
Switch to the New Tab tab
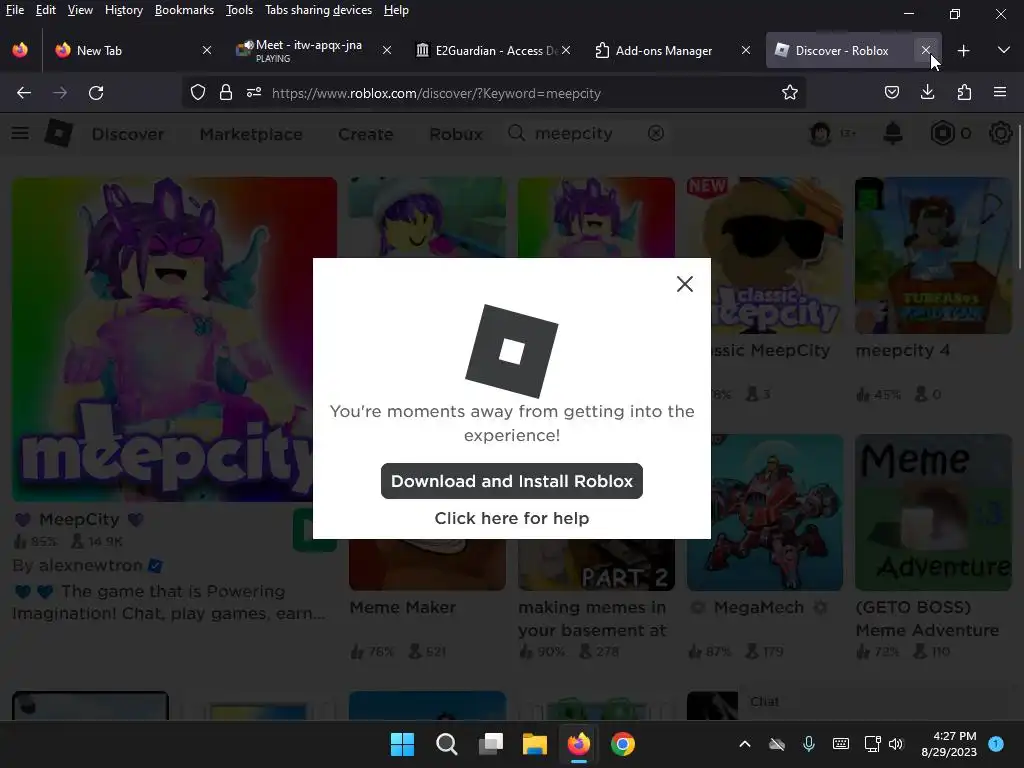131,50
